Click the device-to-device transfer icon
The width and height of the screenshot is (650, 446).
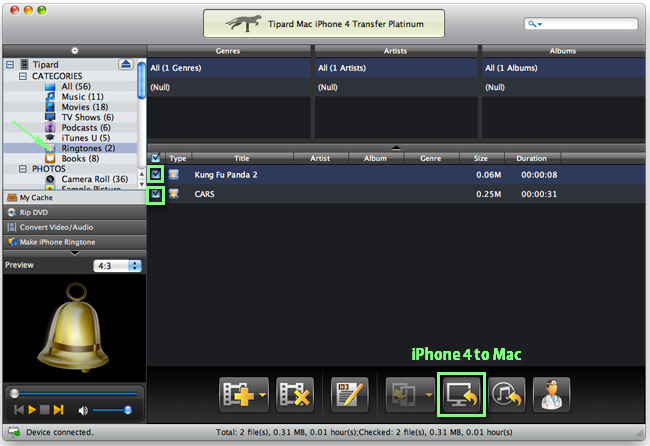point(404,394)
